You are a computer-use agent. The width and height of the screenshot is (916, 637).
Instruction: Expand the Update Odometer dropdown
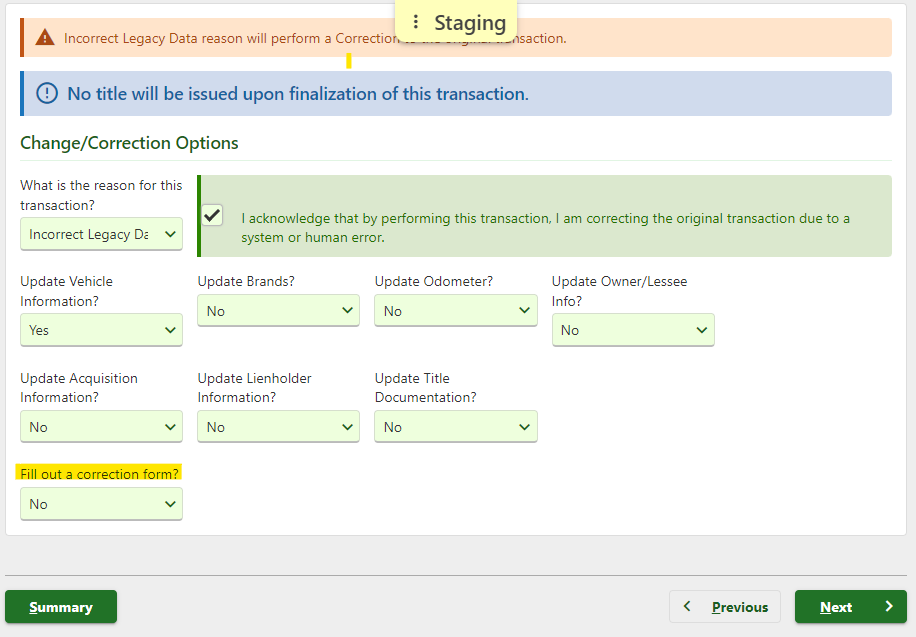point(455,311)
